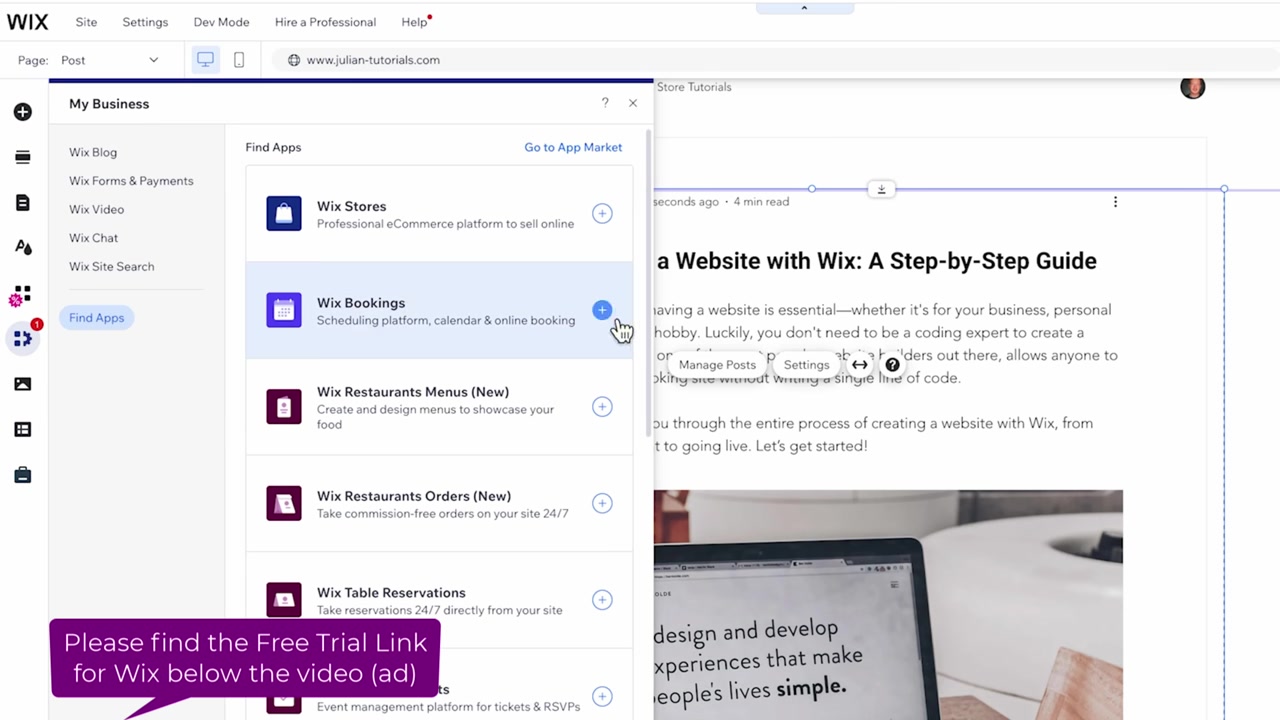The image size is (1280, 720).
Task: Open the Help menu
Action: pos(414,22)
